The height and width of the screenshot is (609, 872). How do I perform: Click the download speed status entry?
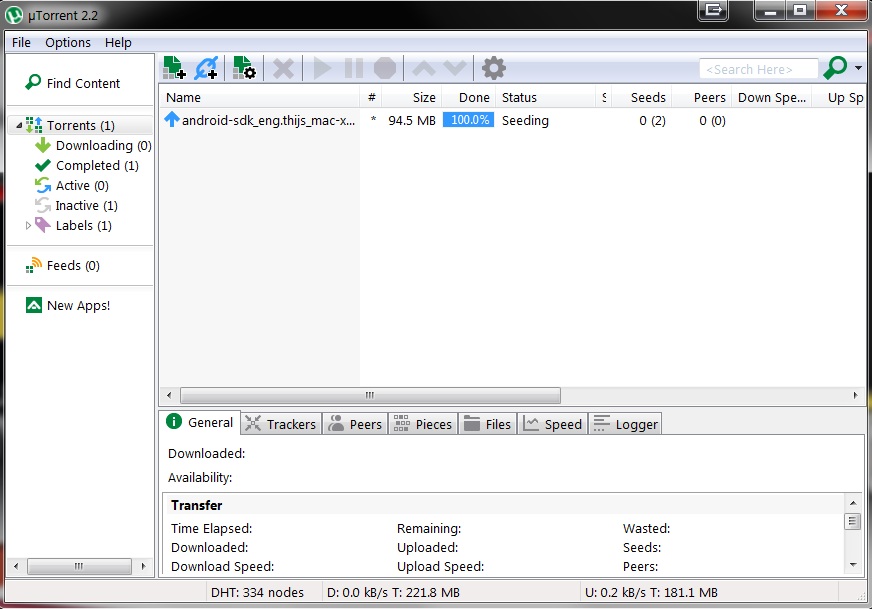click(393, 592)
